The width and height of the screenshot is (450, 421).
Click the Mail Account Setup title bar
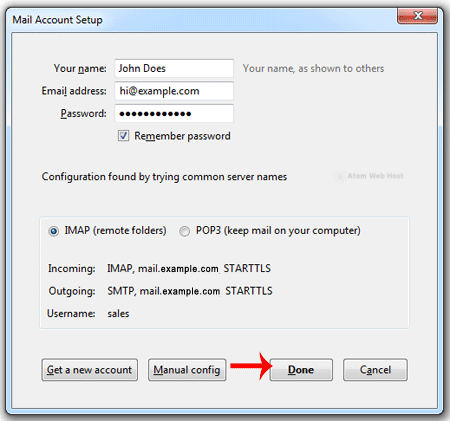(x=200, y=20)
